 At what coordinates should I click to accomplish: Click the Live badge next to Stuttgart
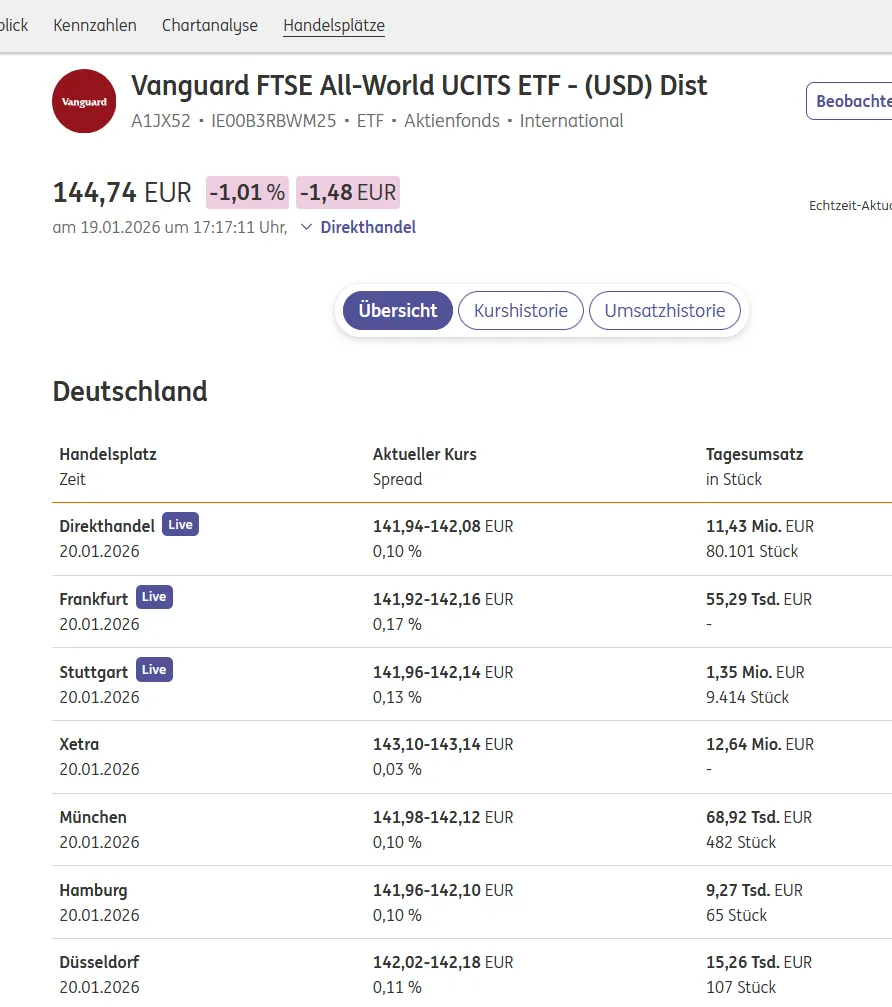click(x=154, y=670)
